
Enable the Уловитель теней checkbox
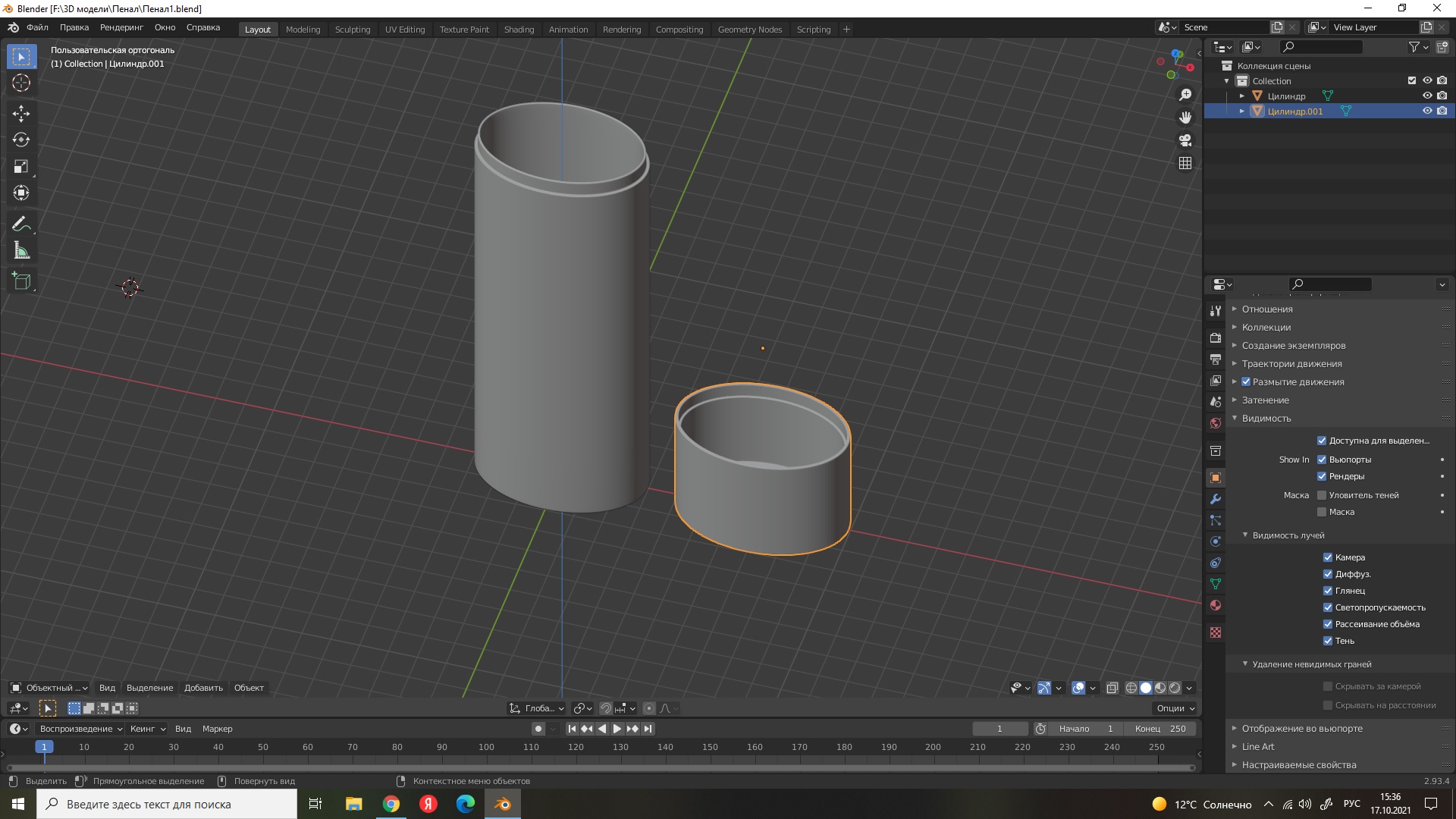click(x=1322, y=495)
